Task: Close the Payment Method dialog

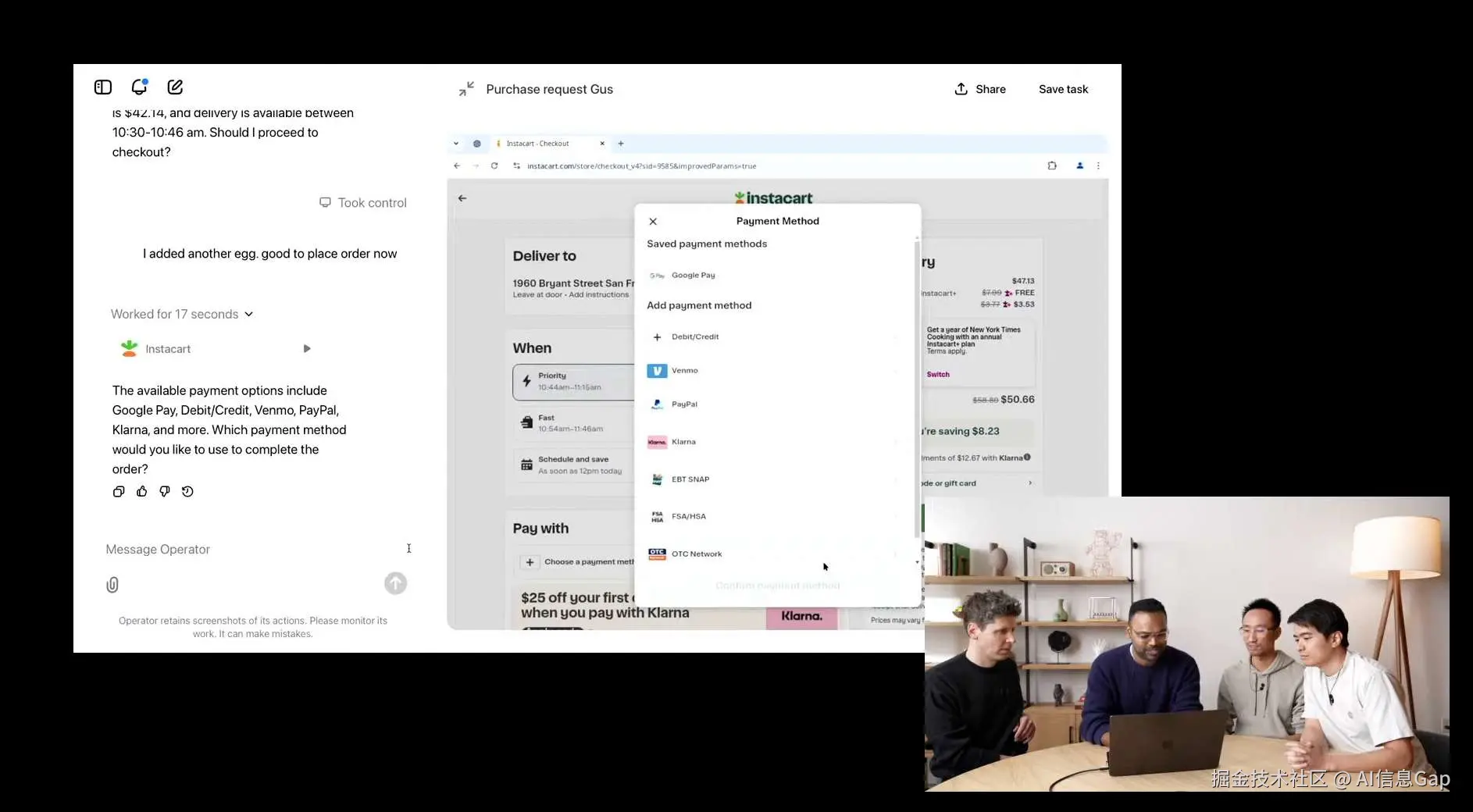Action: pyautogui.click(x=653, y=222)
